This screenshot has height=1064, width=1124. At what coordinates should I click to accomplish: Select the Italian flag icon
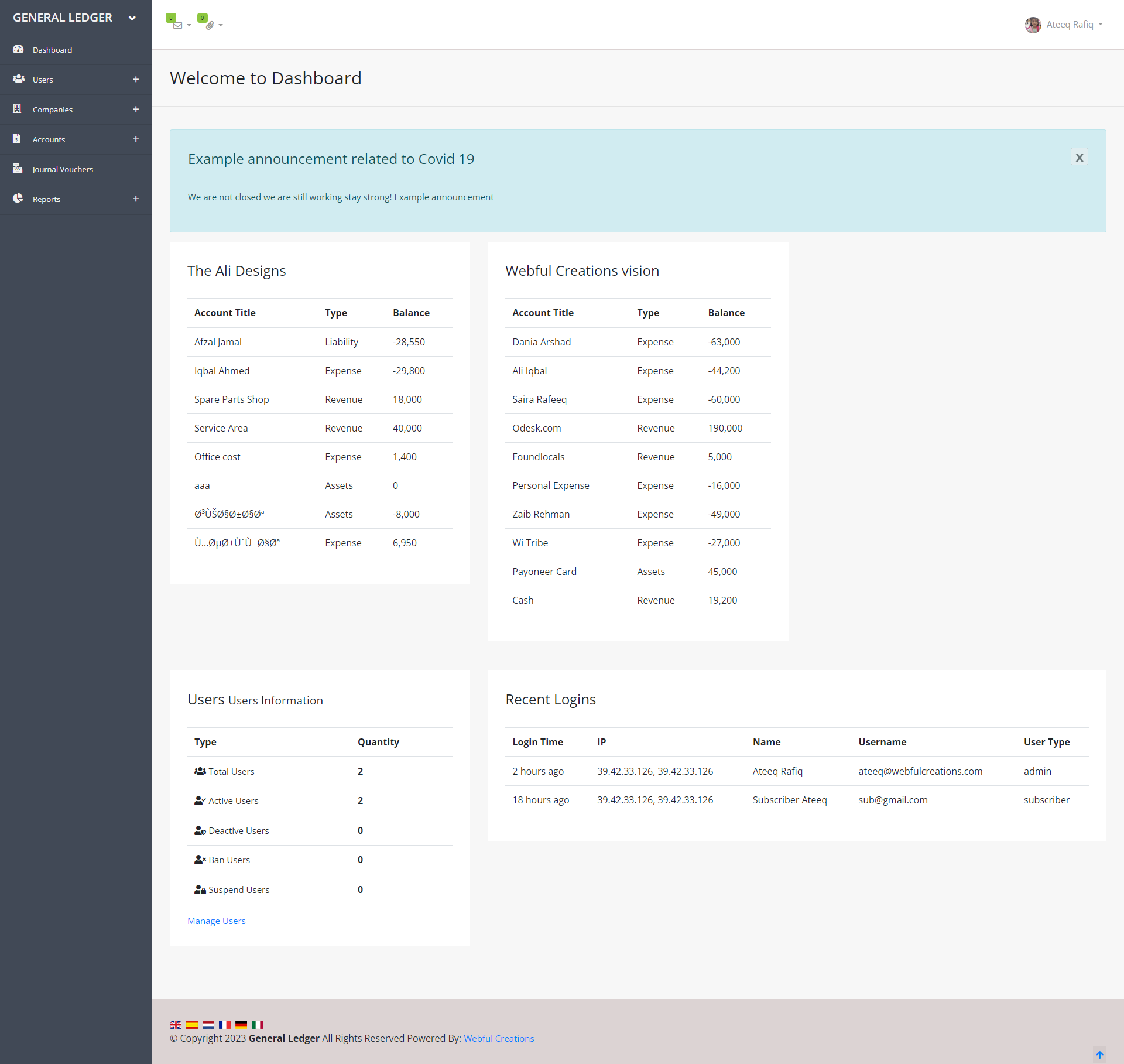[257, 1025]
